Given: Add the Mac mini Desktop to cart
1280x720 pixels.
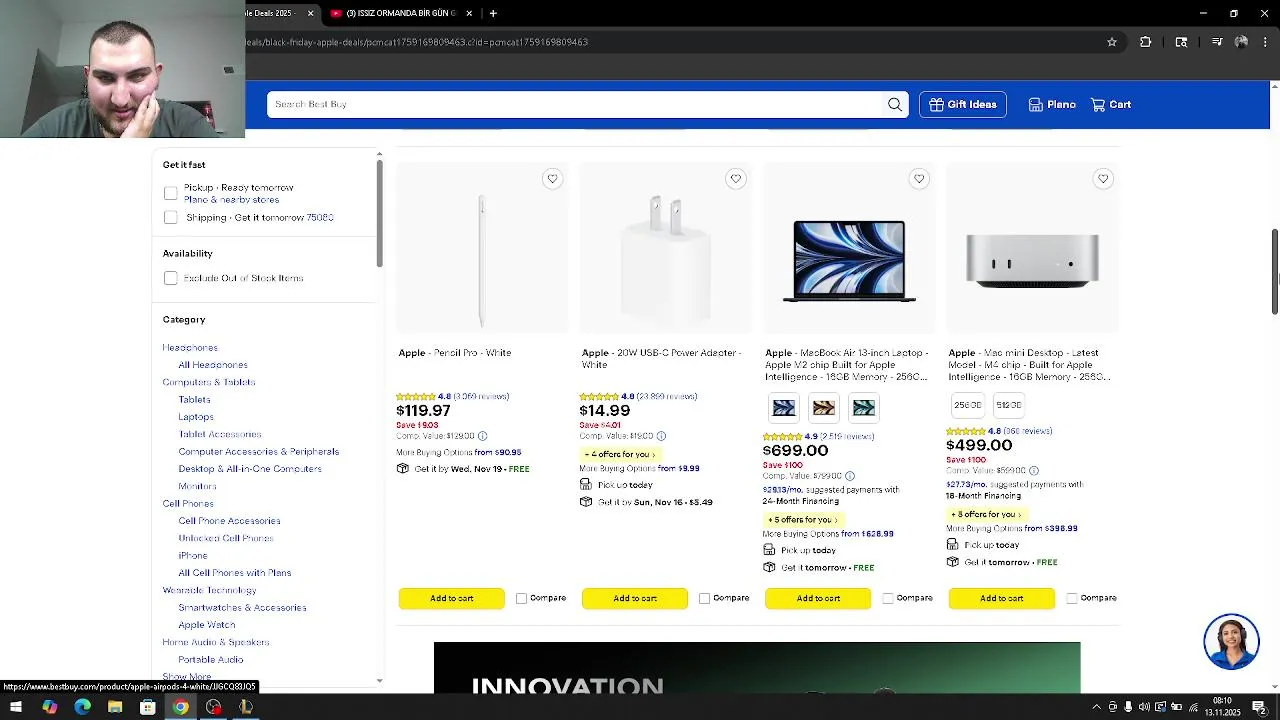Looking at the screenshot, I should tap(1002, 598).
